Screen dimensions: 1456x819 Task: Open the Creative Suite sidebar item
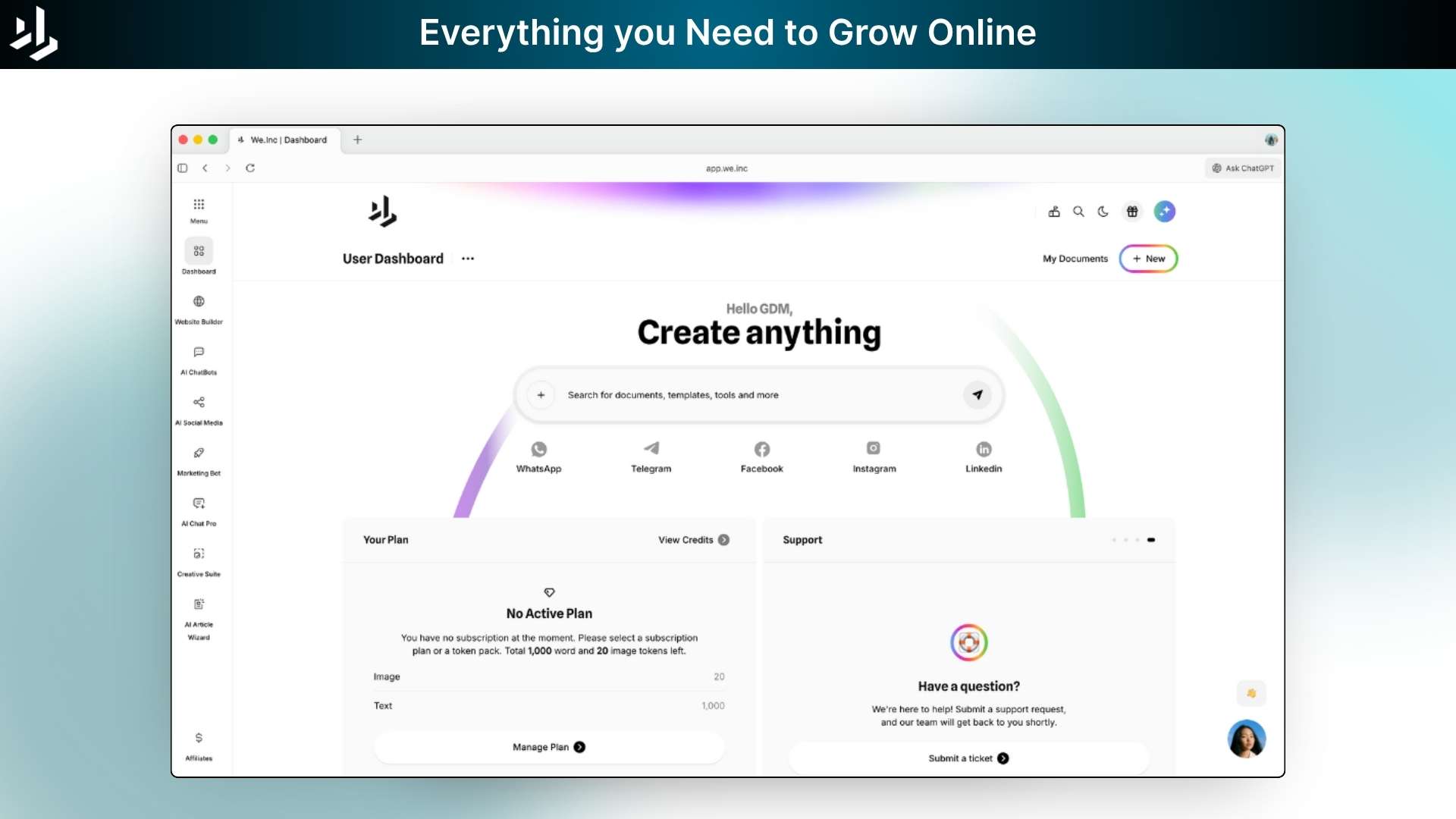(x=199, y=554)
